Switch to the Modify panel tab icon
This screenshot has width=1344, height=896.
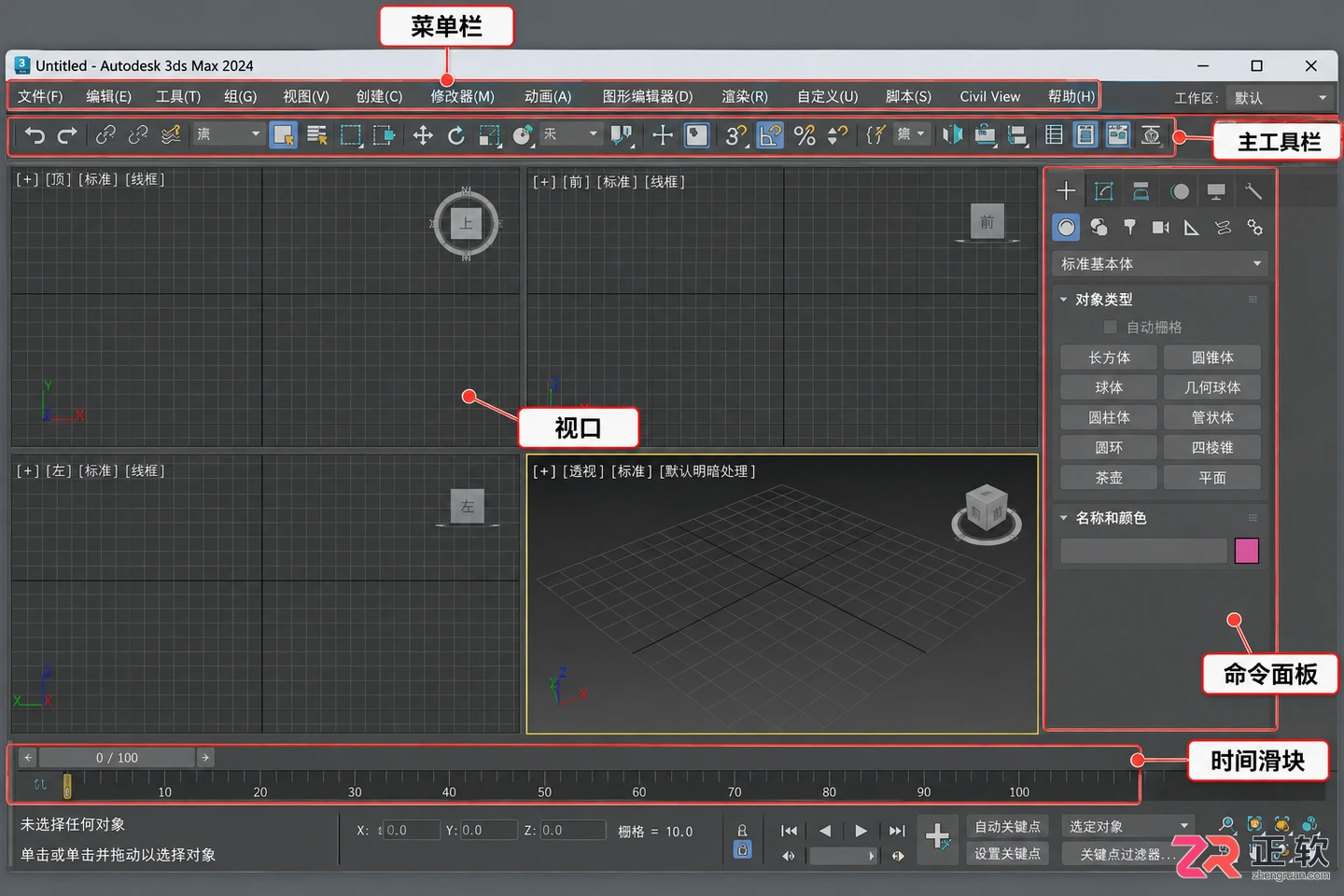click(x=1104, y=191)
